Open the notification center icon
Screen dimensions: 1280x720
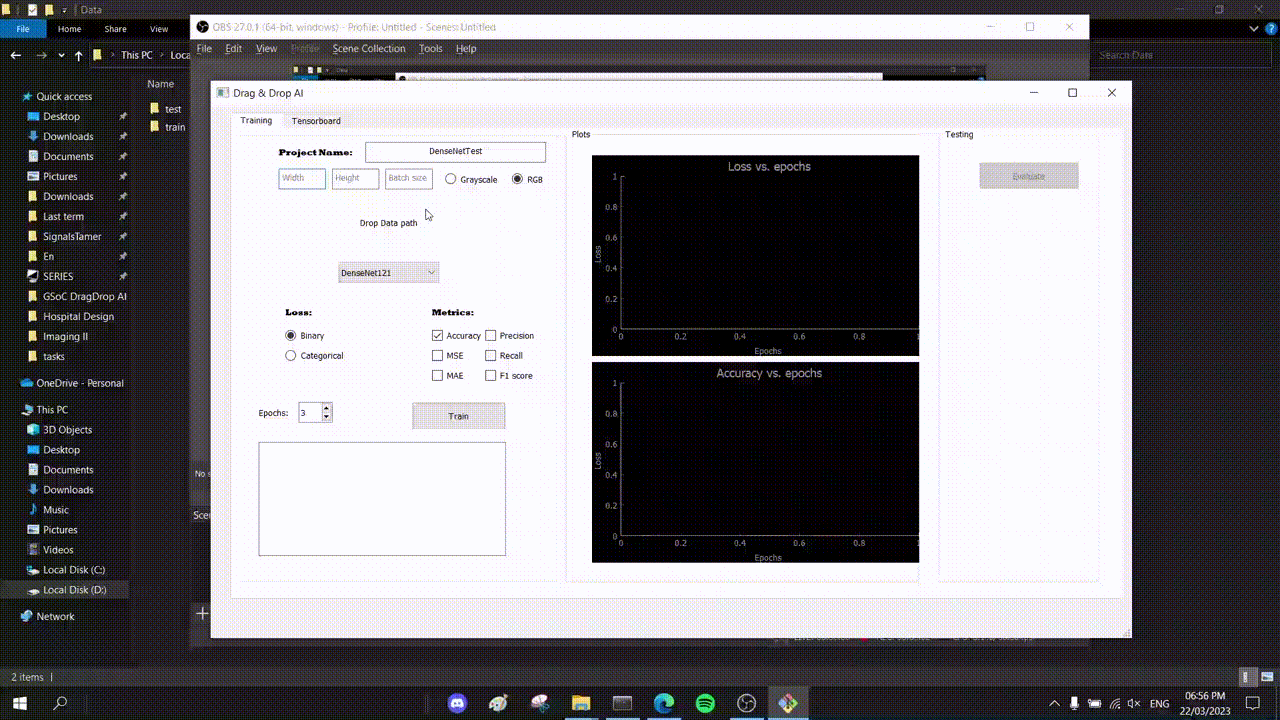pyautogui.click(x=1251, y=704)
